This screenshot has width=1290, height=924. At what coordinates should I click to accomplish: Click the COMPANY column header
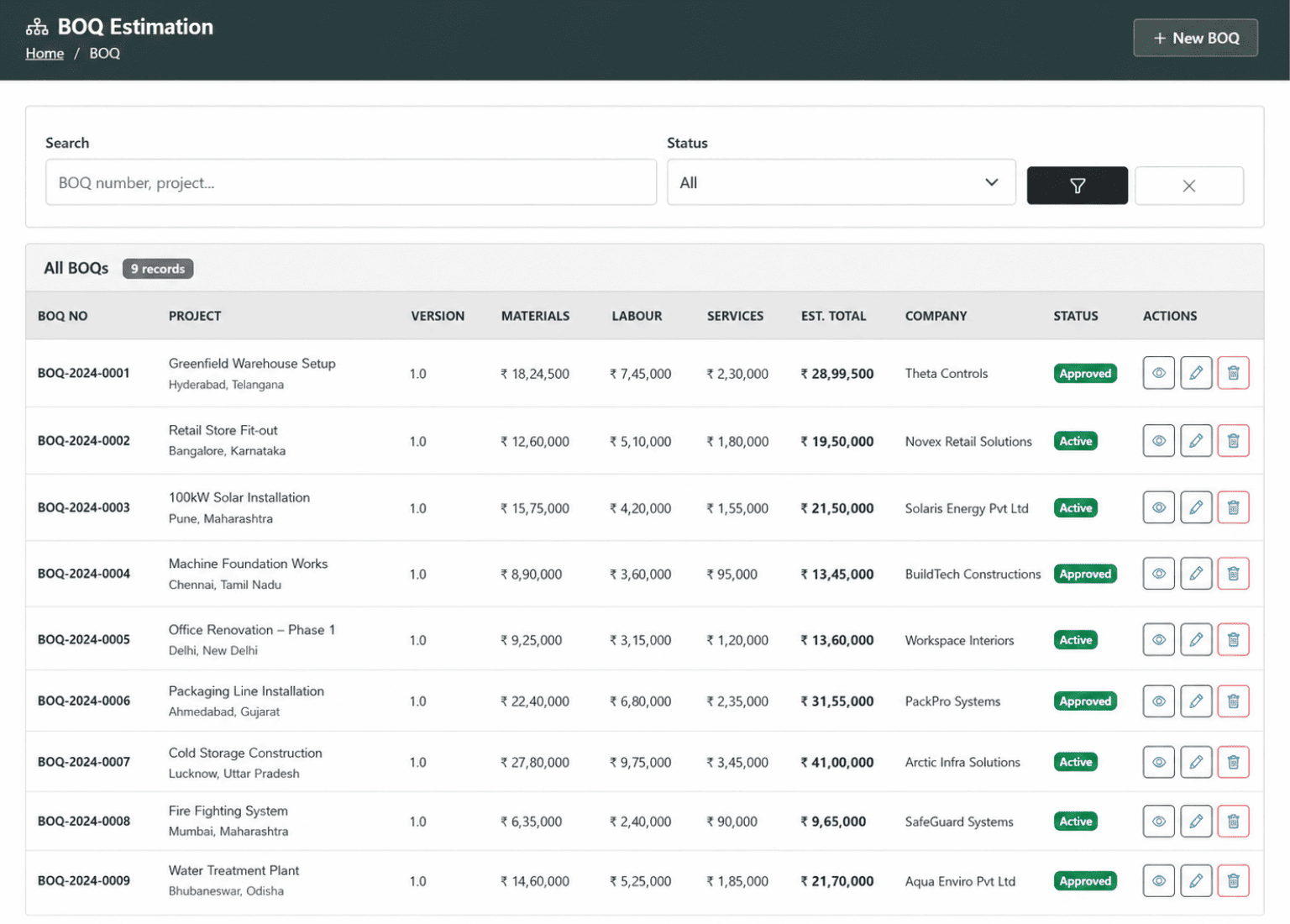coord(936,316)
